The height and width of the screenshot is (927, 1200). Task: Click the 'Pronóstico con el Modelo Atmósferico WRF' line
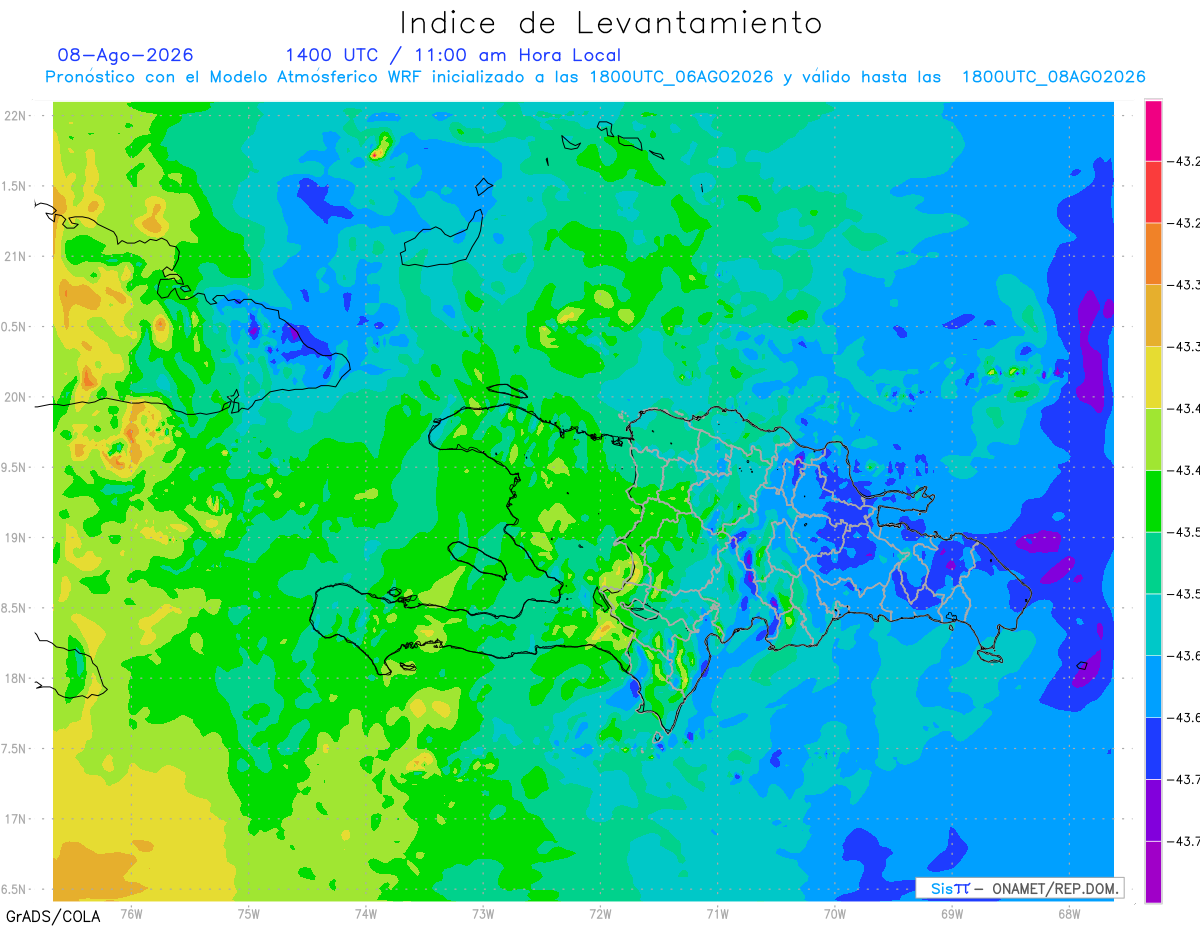[595, 77]
